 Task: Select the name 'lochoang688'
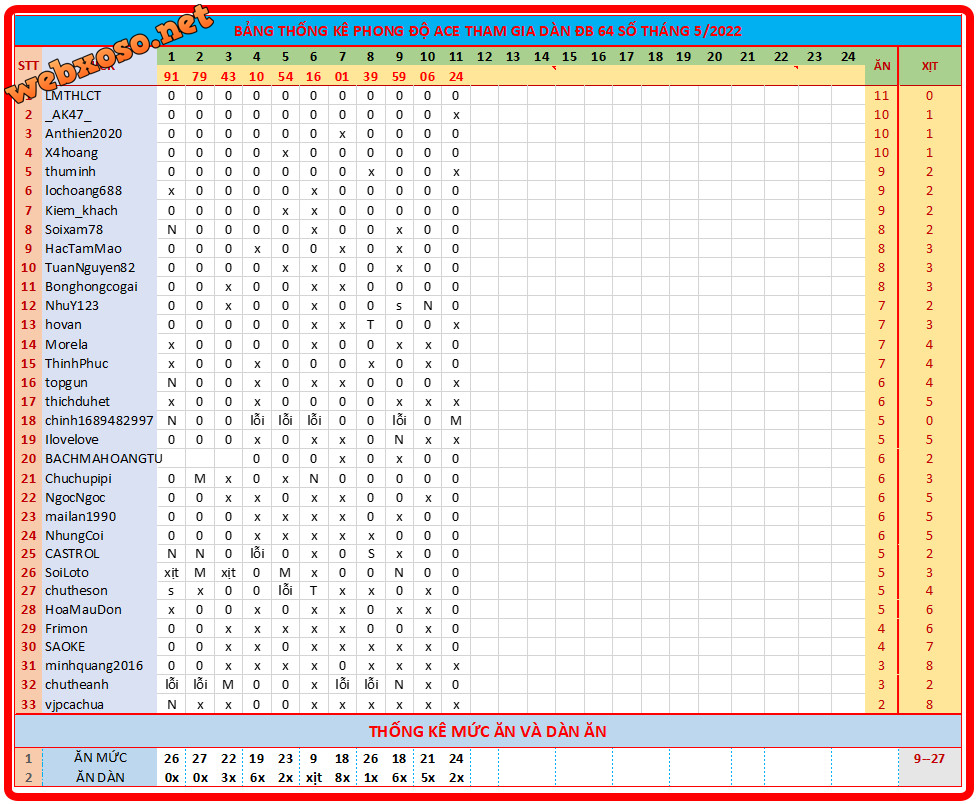pyautogui.click(x=83, y=191)
